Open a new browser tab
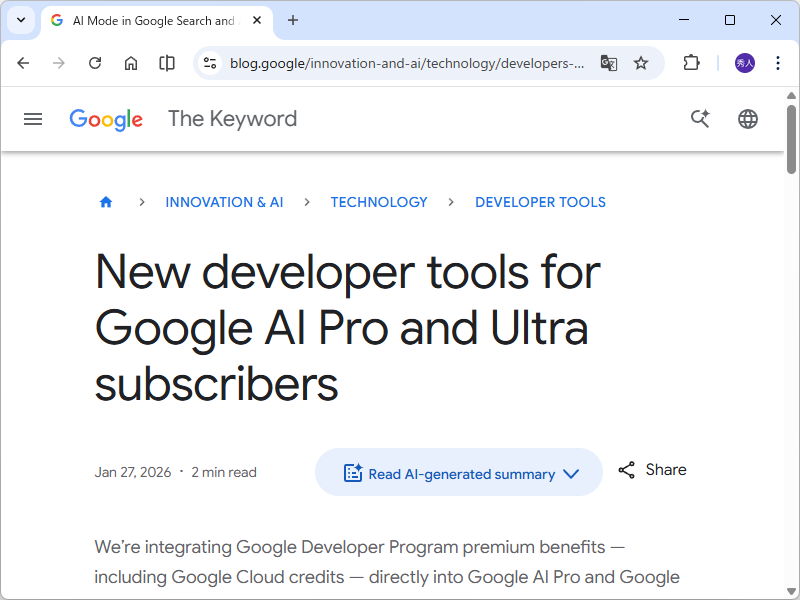Screen dimensions: 800x600 click(293, 20)
